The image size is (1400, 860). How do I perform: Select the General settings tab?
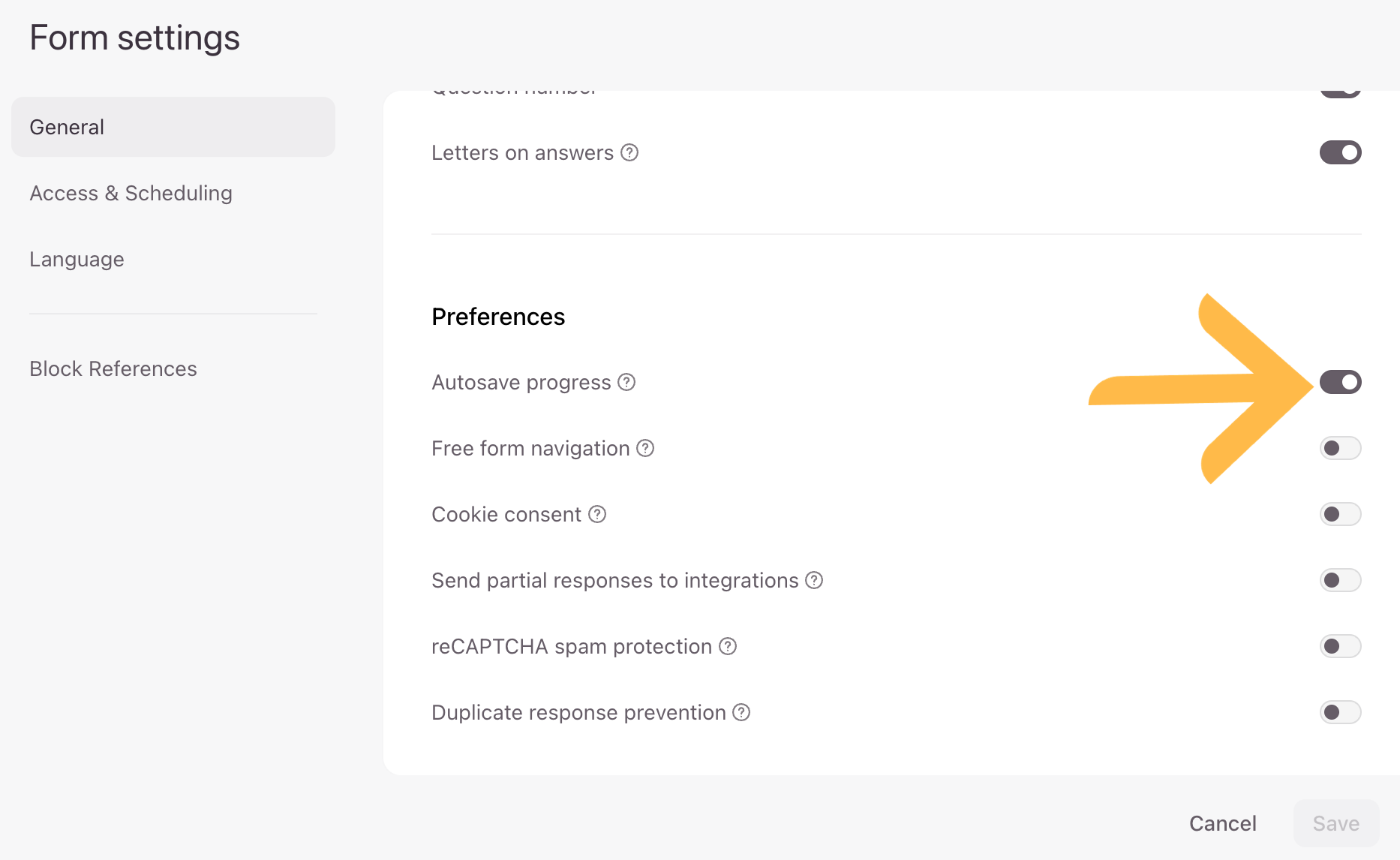pyautogui.click(x=173, y=127)
